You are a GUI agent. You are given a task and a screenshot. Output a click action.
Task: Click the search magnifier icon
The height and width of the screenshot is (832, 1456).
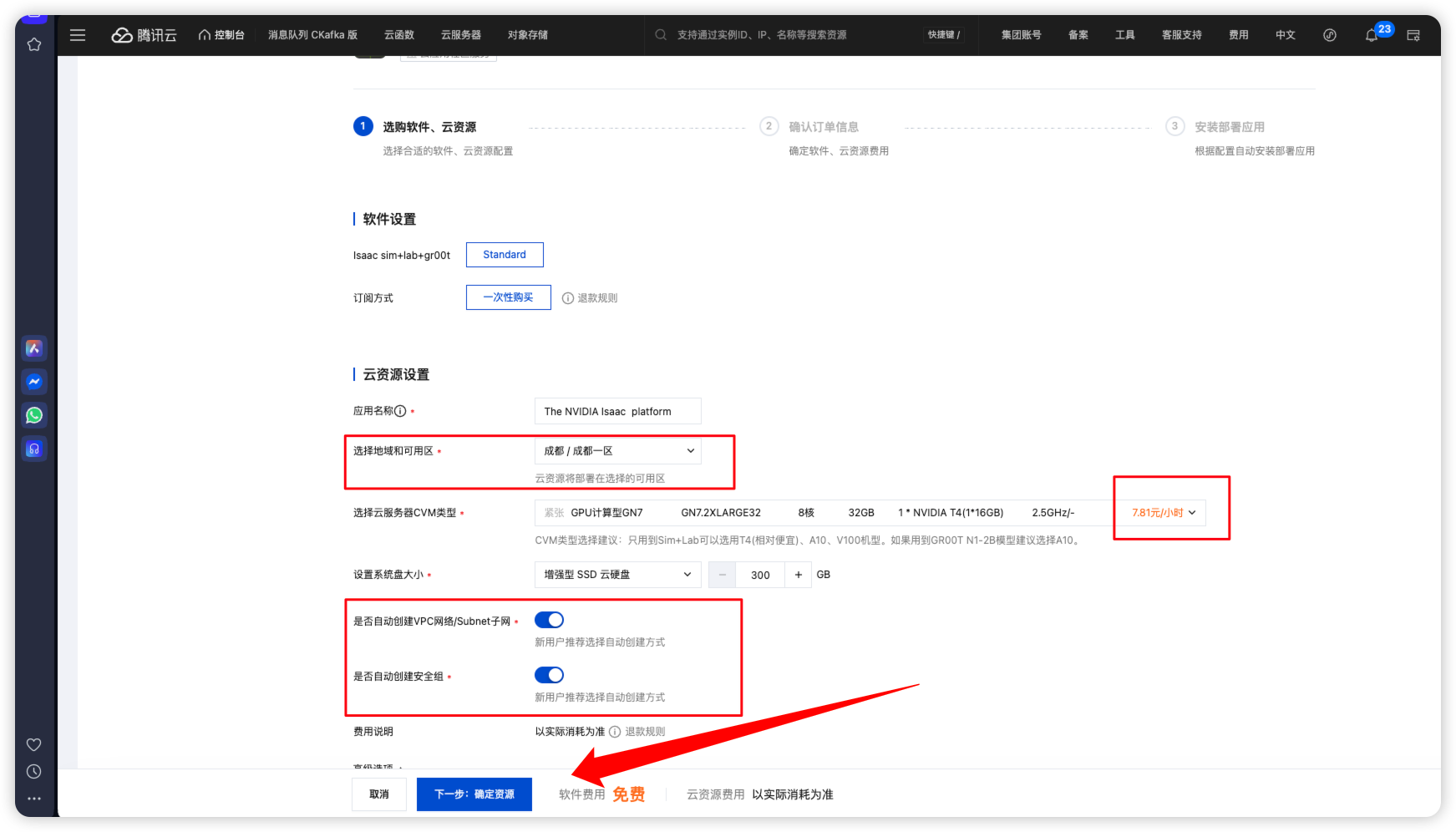pyautogui.click(x=661, y=35)
